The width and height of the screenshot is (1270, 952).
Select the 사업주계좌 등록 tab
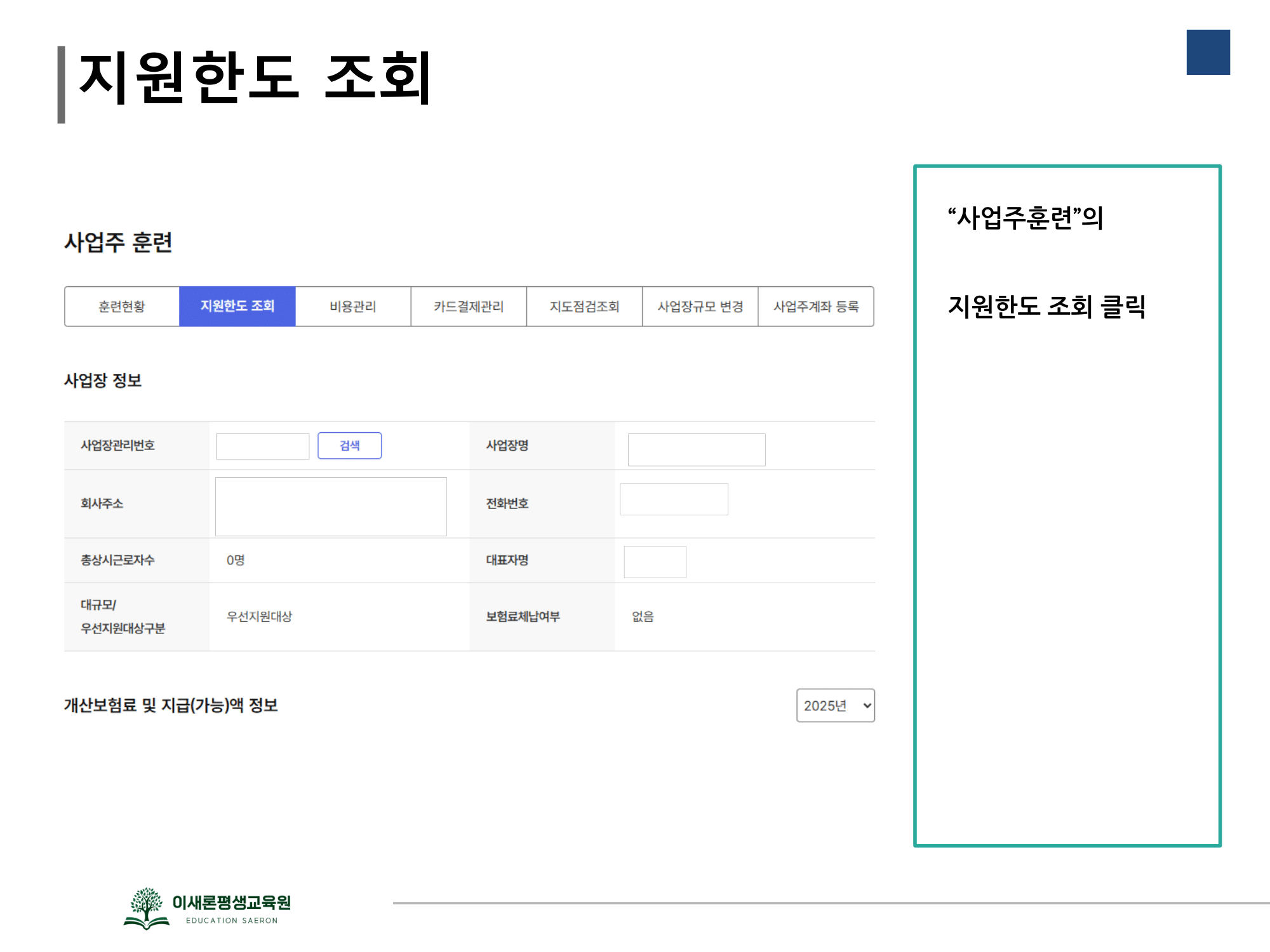click(816, 307)
